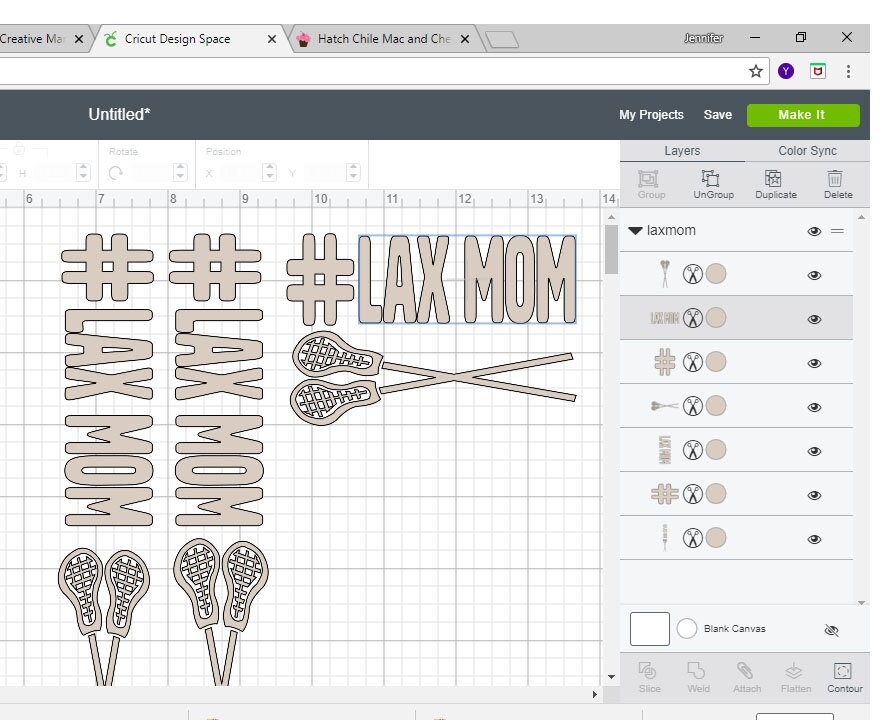Click the Slice icon

pyautogui.click(x=649, y=677)
